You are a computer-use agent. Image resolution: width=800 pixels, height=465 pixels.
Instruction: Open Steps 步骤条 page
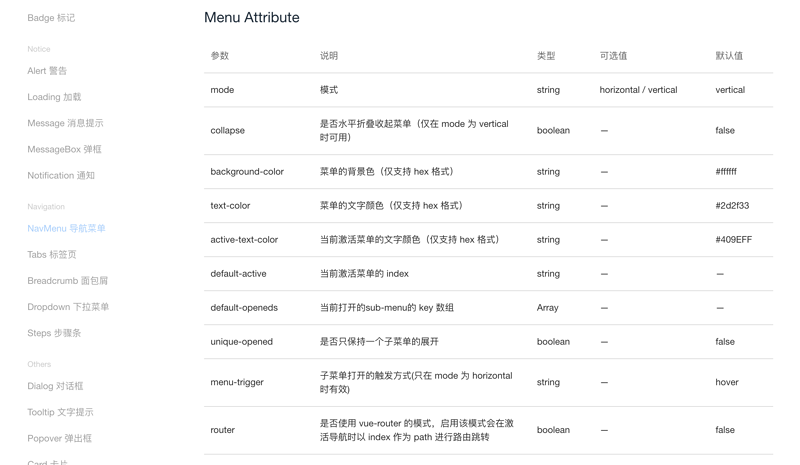pyautogui.click(x=54, y=333)
